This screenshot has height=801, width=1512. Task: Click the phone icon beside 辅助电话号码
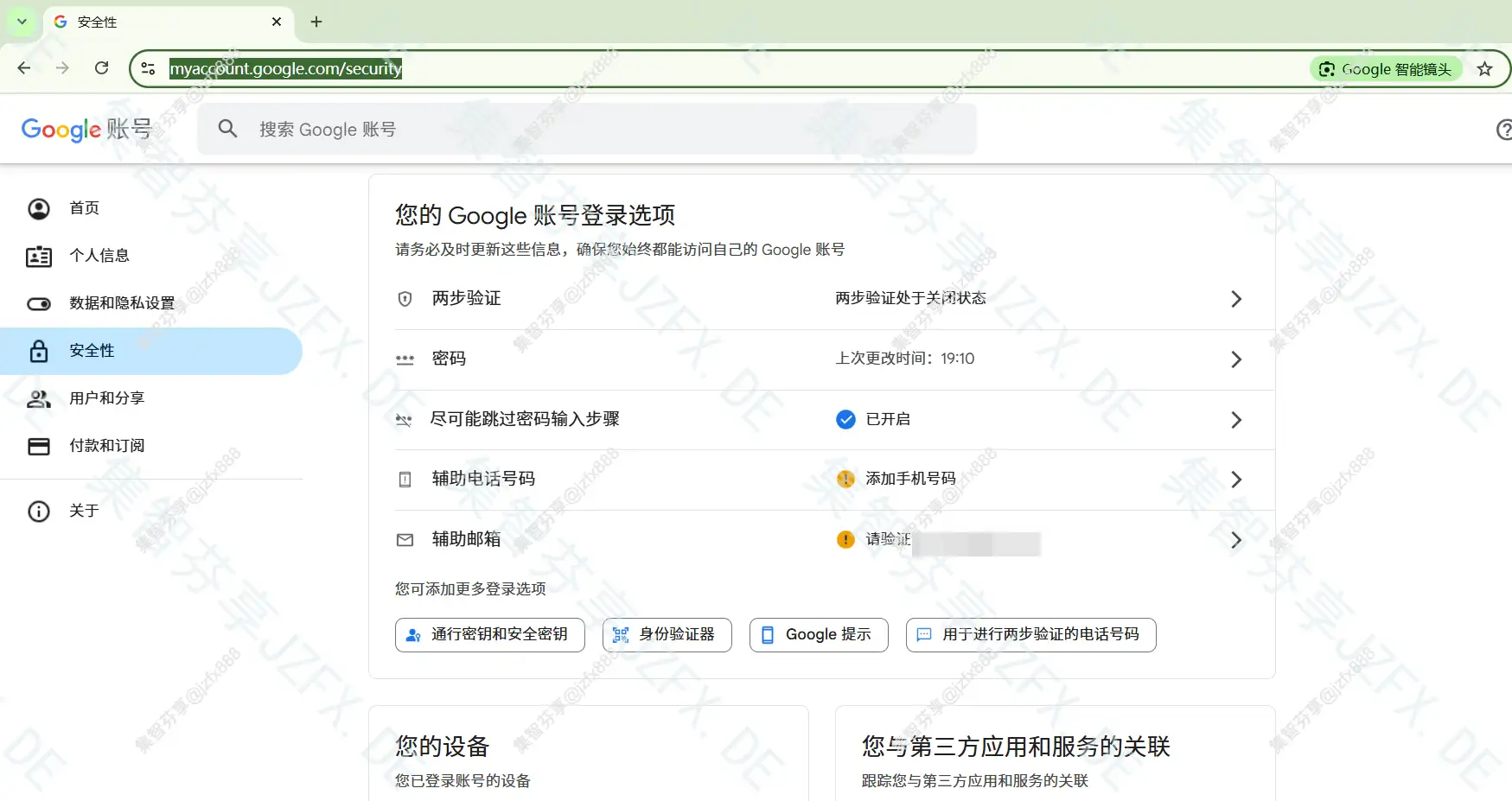[x=405, y=480]
